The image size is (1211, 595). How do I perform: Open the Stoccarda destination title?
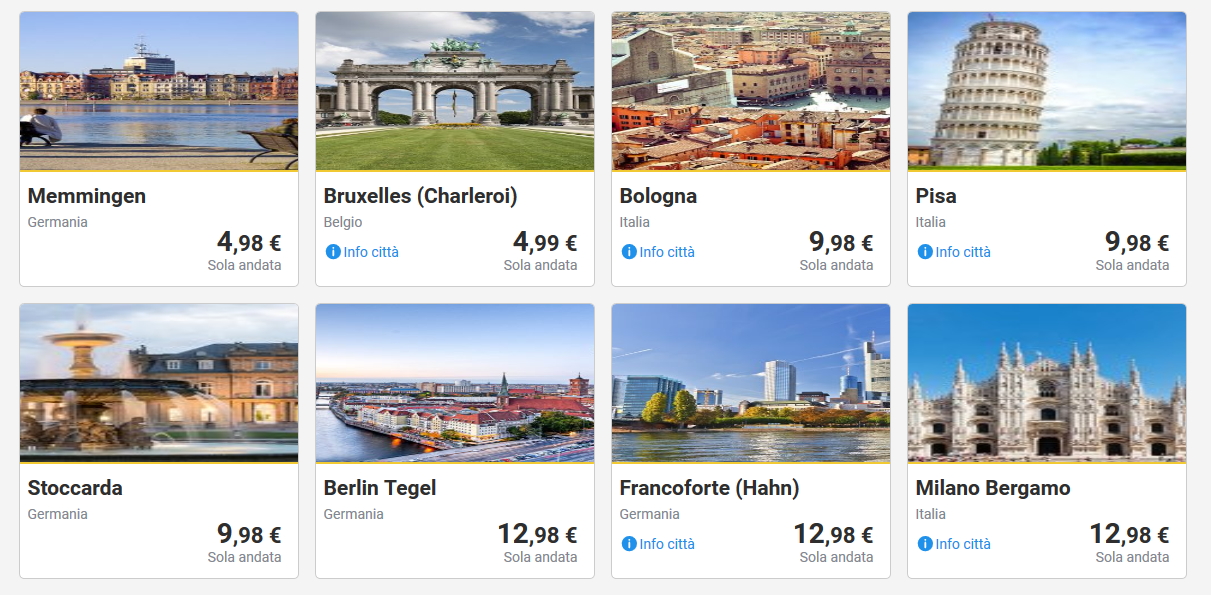tap(75, 488)
